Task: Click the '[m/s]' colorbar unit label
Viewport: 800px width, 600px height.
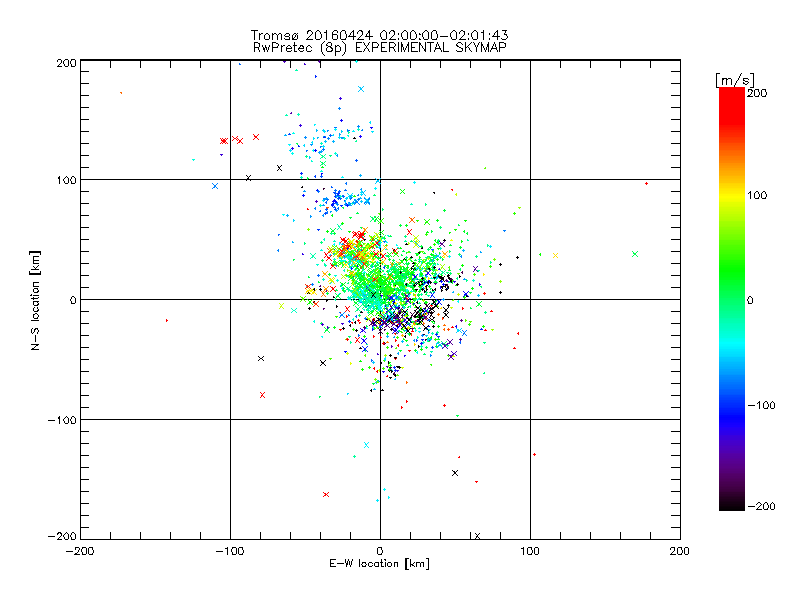Action: pos(735,80)
